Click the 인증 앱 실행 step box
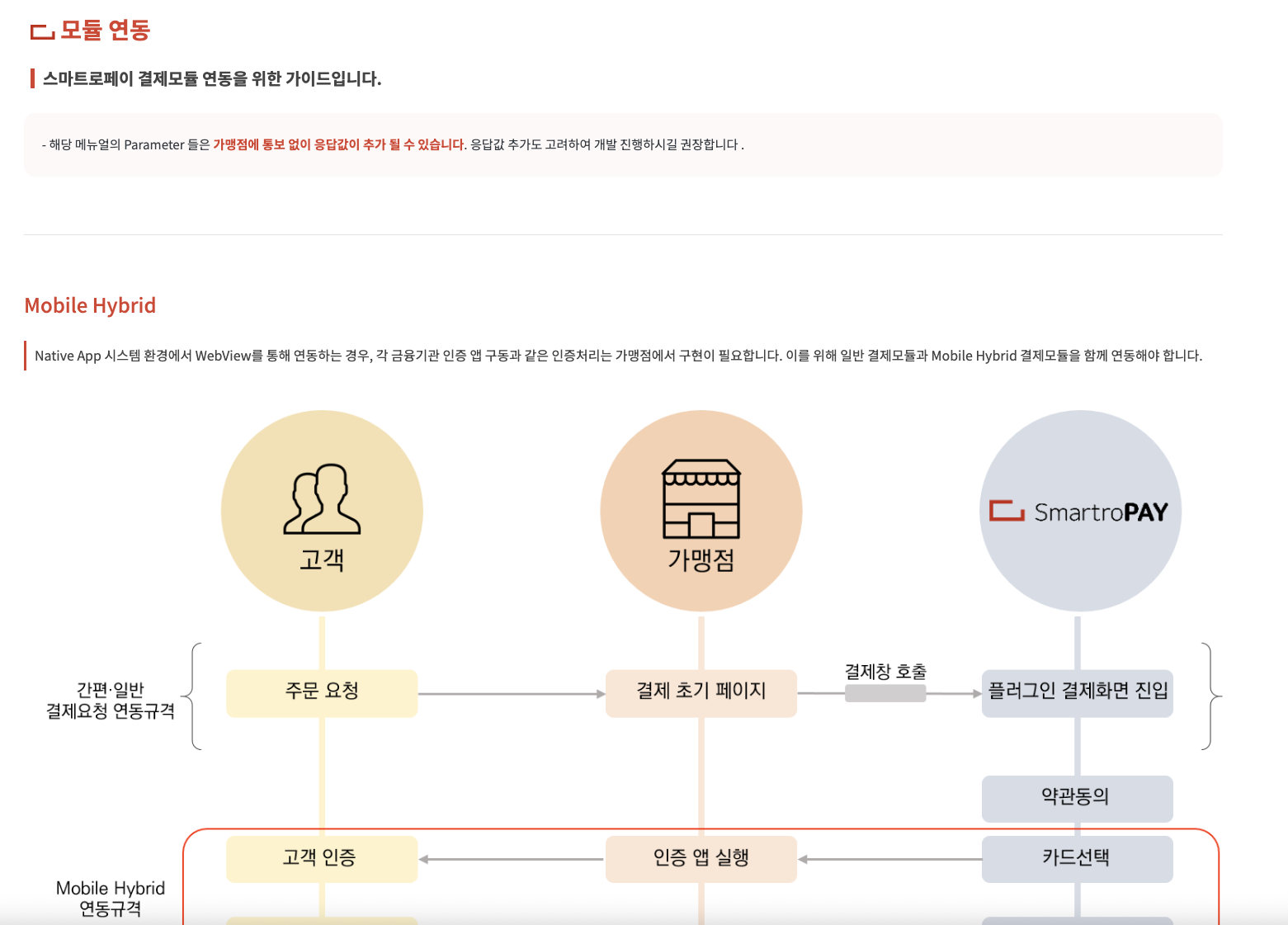 point(701,859)
